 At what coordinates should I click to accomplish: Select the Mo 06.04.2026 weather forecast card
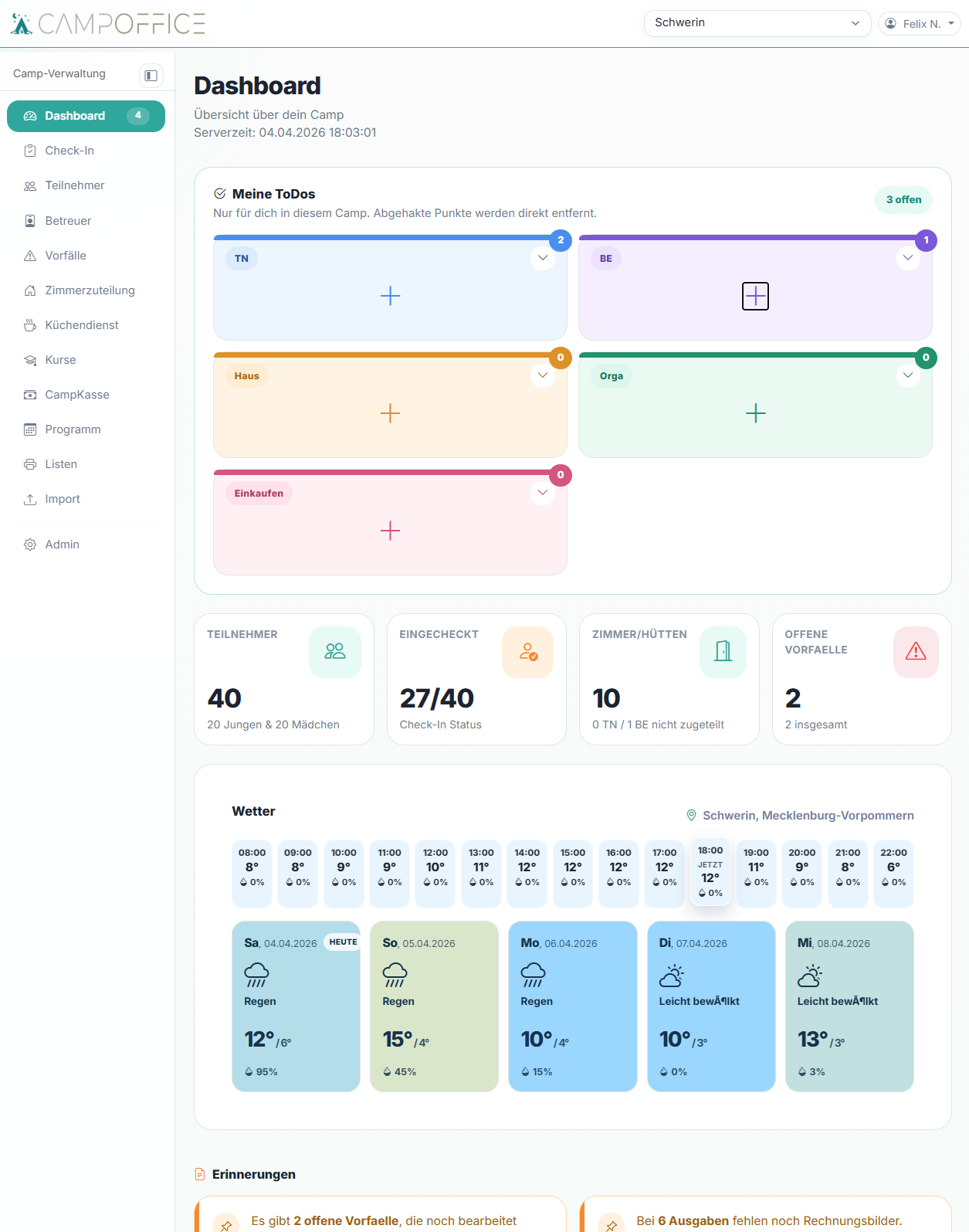(x=572, y=1006)
